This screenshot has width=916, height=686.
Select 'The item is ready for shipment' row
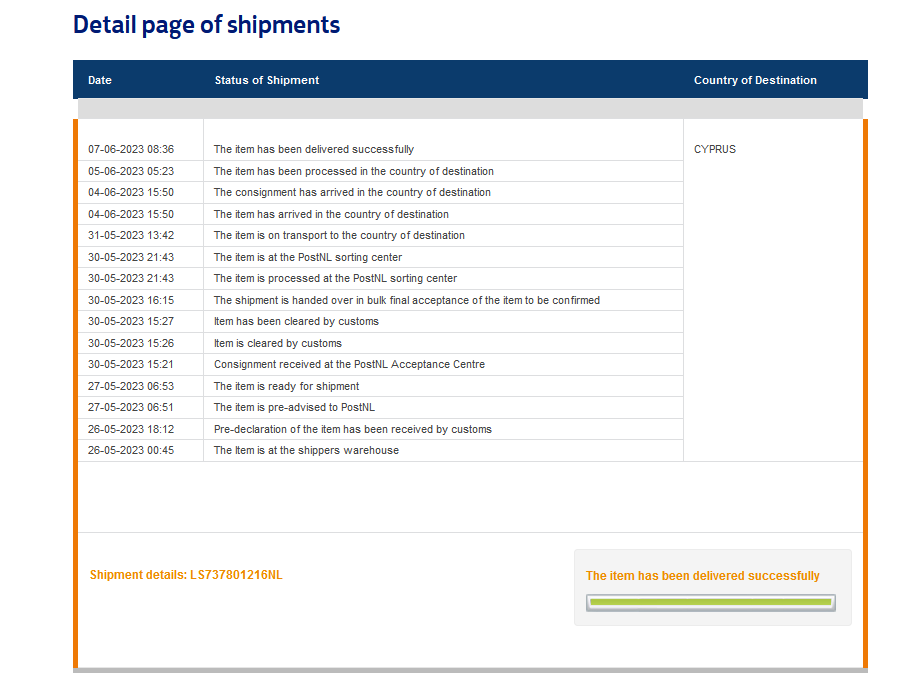click(x=286, y=386)
